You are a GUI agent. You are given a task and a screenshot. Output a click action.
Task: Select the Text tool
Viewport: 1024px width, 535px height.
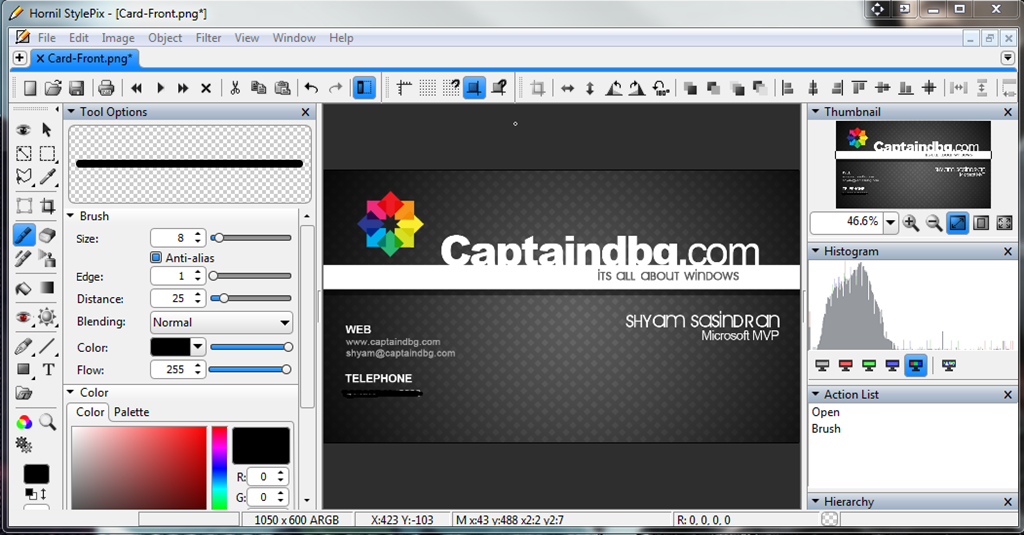point(48,370)
